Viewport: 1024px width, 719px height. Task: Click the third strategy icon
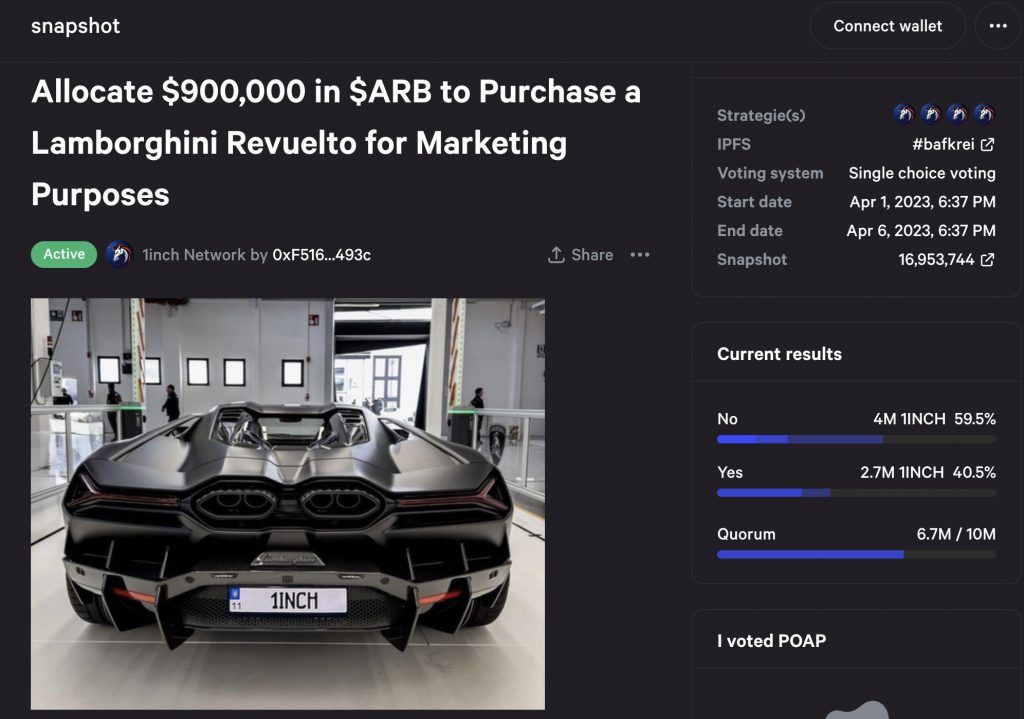click(958, 114)
